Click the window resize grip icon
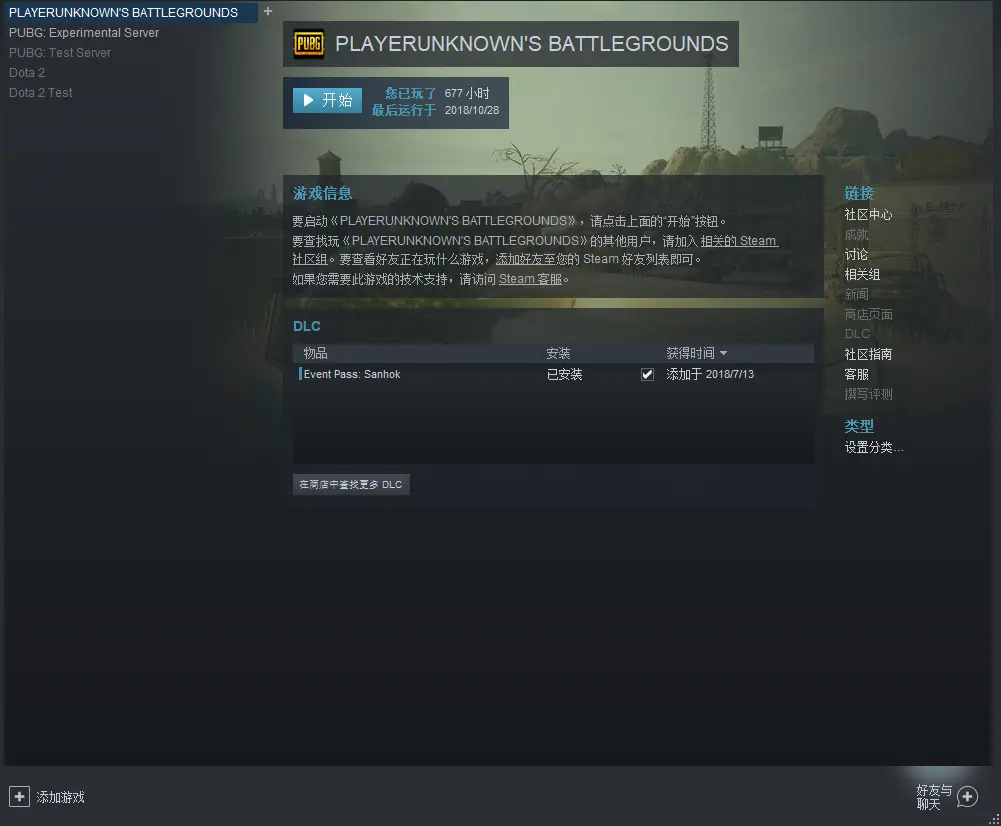1001x826 pixels. pos(995,820)
